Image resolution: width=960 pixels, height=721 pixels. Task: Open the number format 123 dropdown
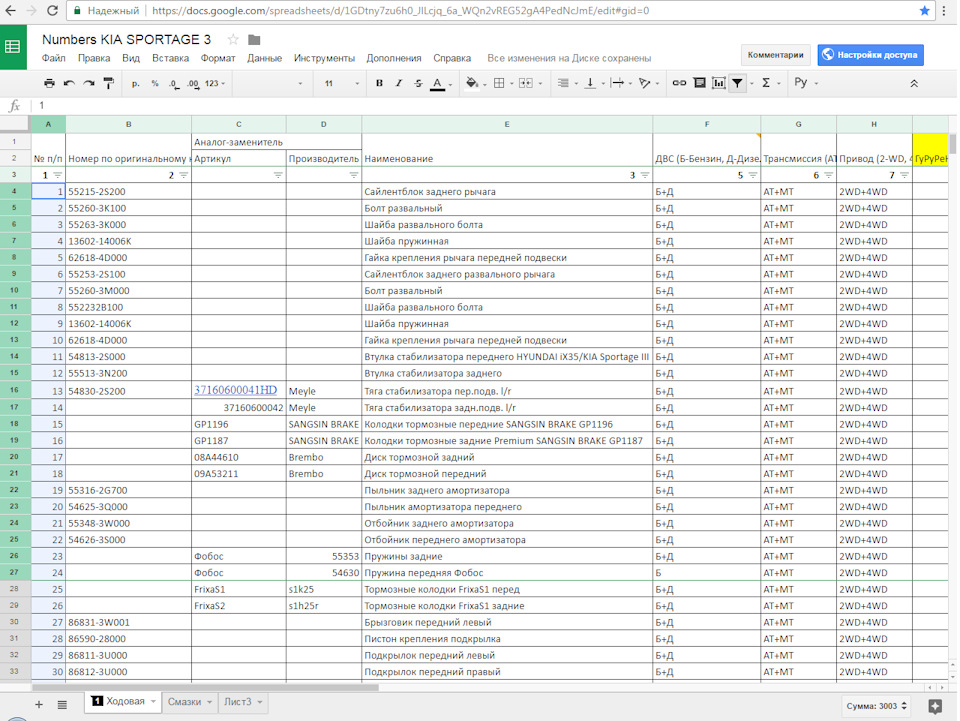tap(215, 83)
